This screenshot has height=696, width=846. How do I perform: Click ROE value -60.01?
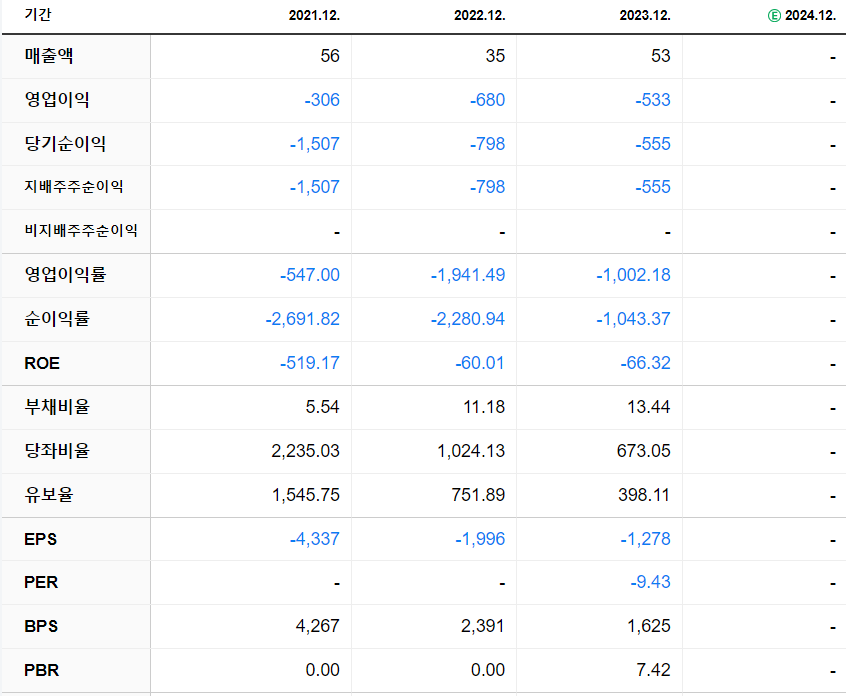480,363
